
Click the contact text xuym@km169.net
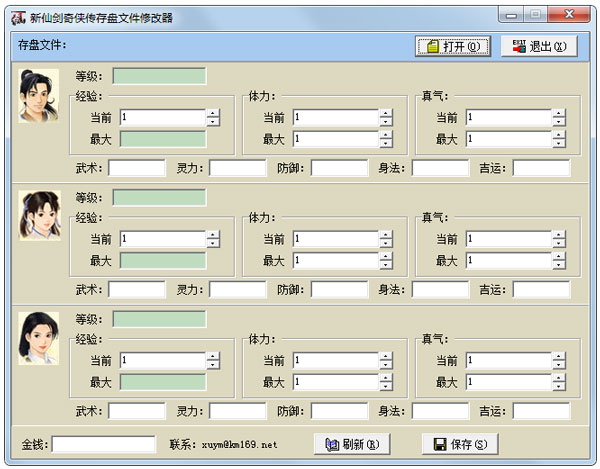tap(240, 445)
